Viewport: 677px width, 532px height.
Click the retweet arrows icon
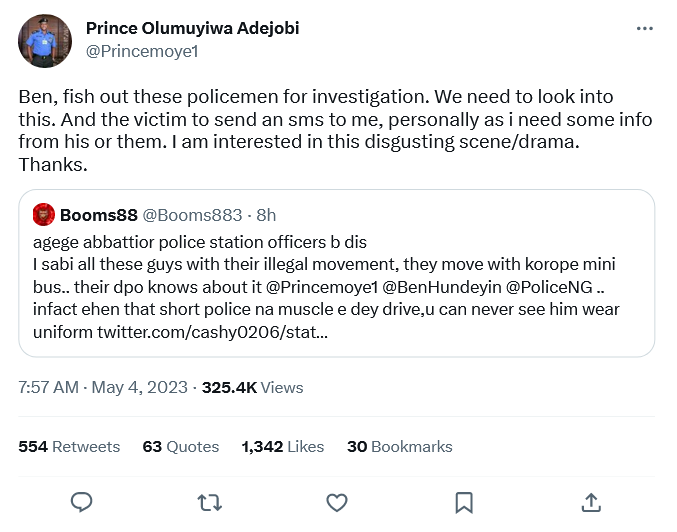pyautogui.click(x=210, y=501)
